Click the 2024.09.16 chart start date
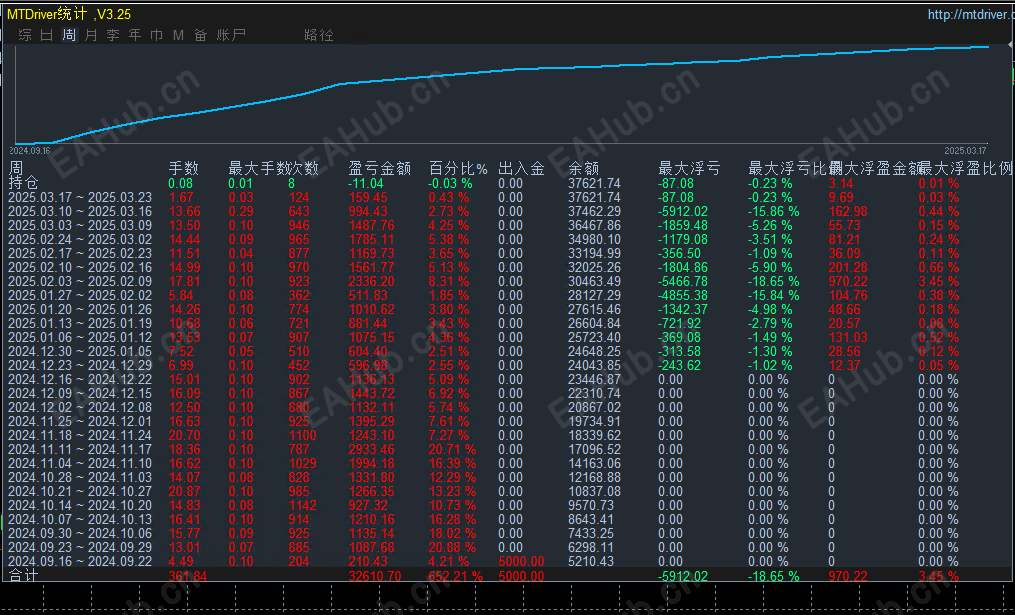 pyautogui.click(x=30, y=151)
